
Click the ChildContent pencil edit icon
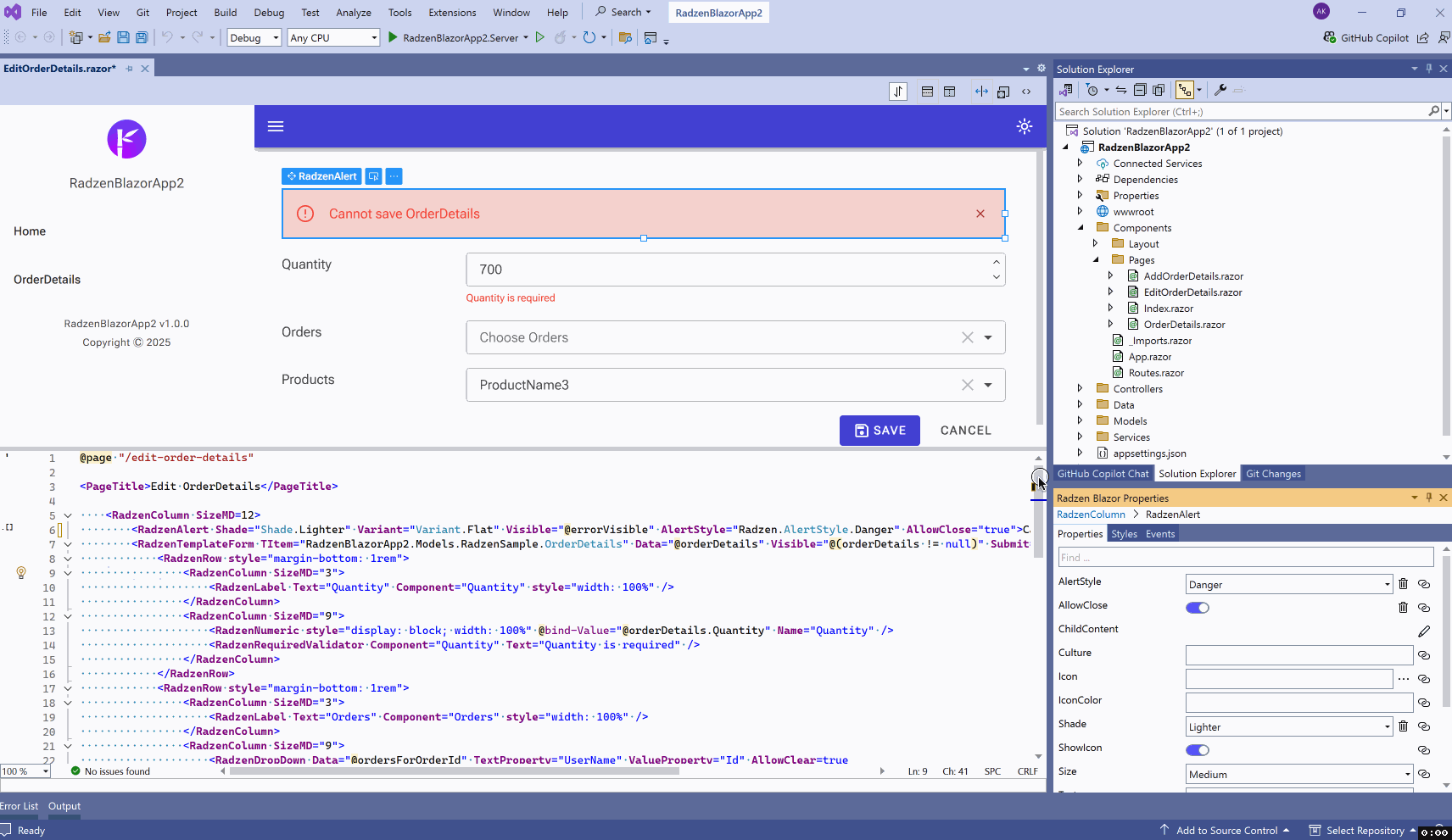tap(1424, 631)
